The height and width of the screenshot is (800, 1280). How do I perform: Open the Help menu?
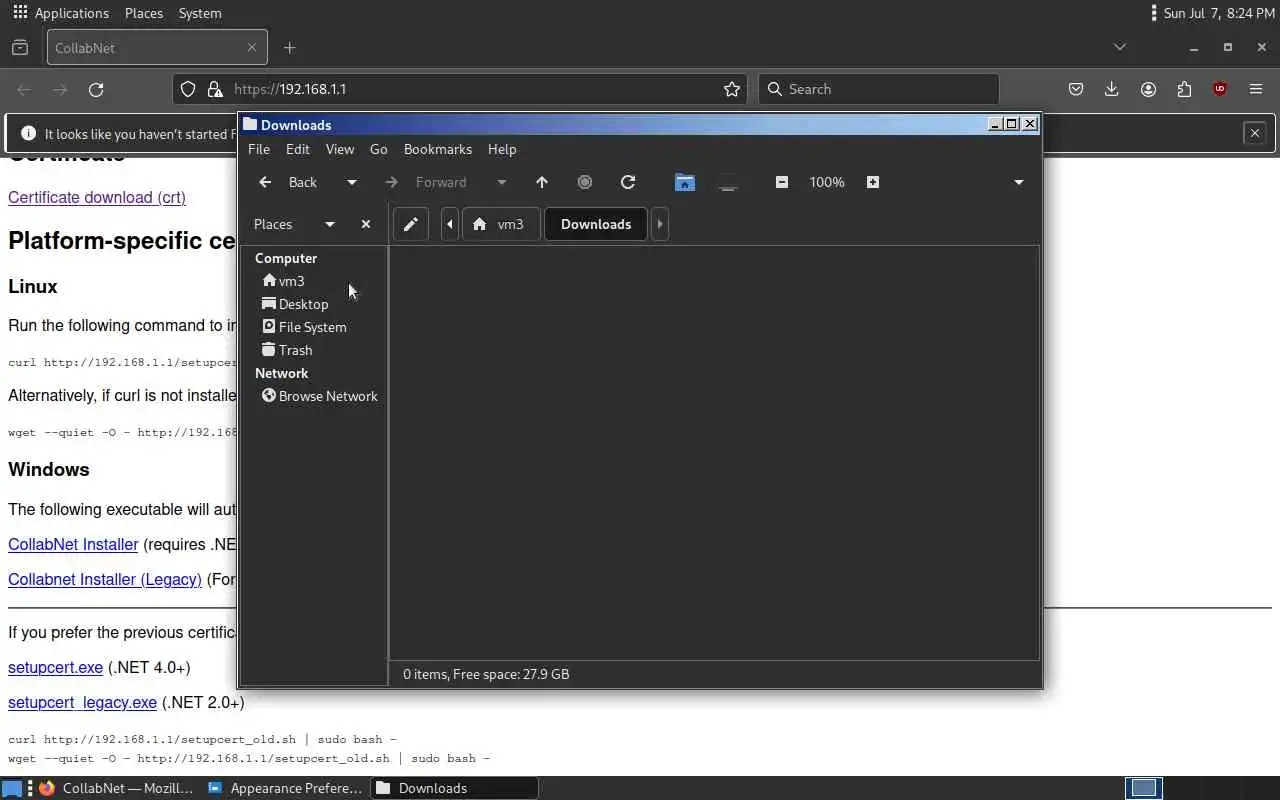tap(502, 149)
